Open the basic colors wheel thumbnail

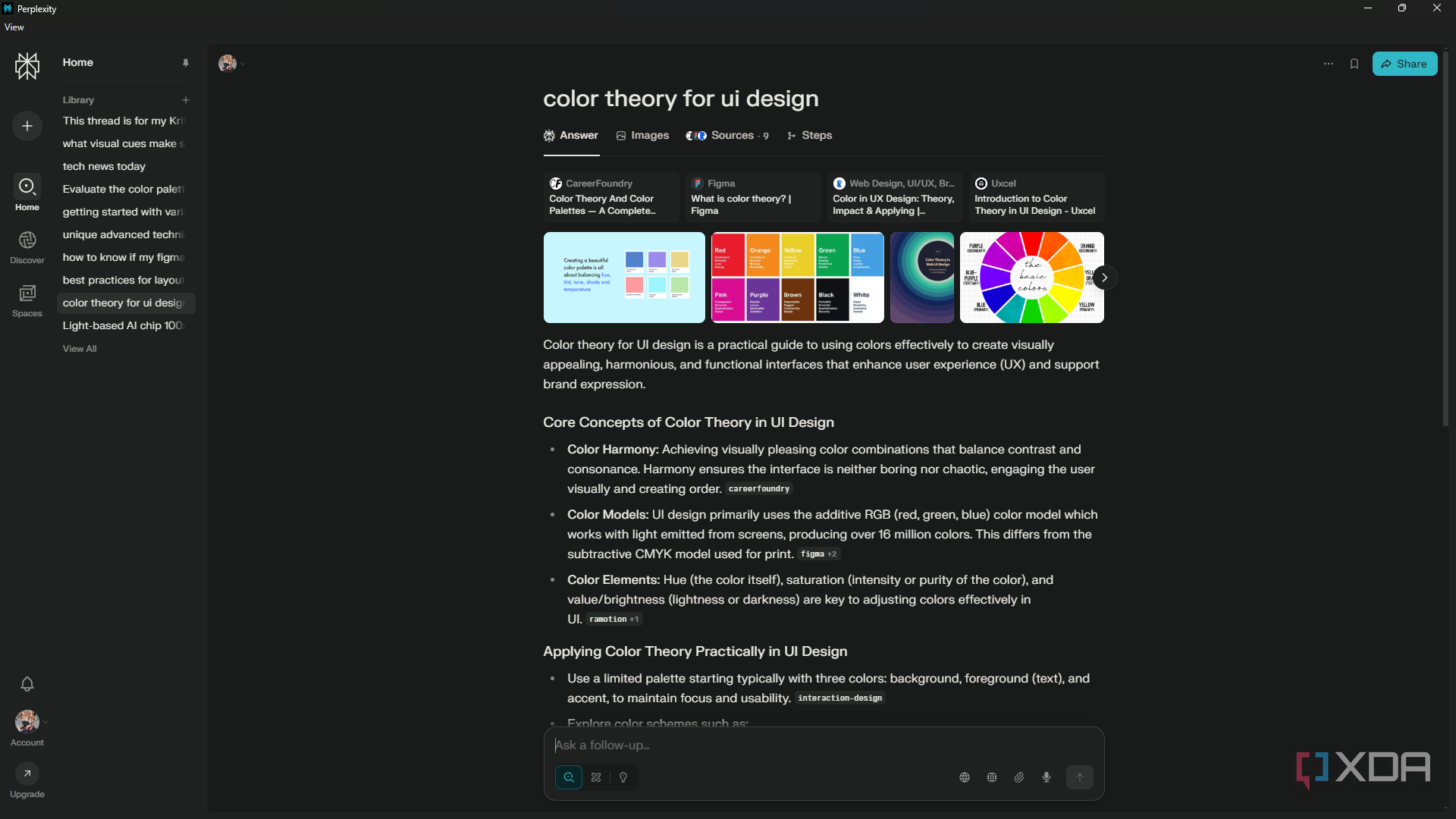1031,278
